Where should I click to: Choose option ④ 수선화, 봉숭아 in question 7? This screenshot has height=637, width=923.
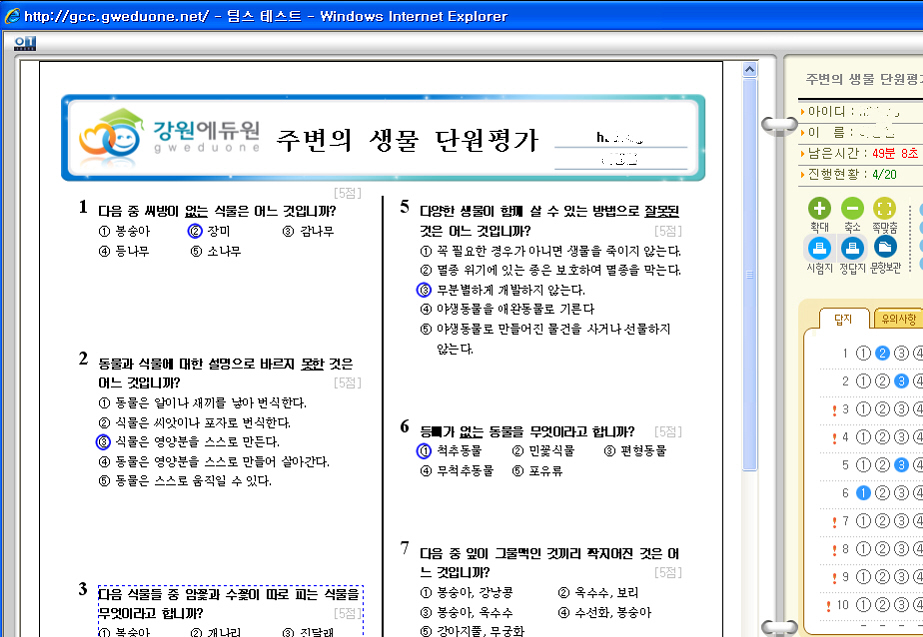(x=604, y=613)
